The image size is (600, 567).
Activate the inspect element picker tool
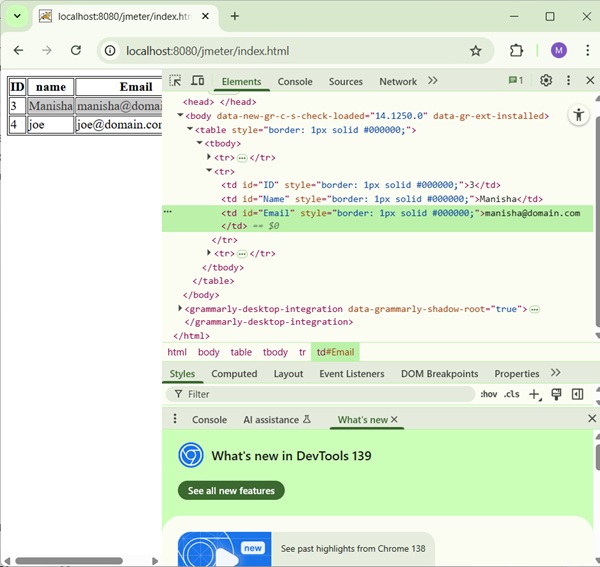pos(175,81)
